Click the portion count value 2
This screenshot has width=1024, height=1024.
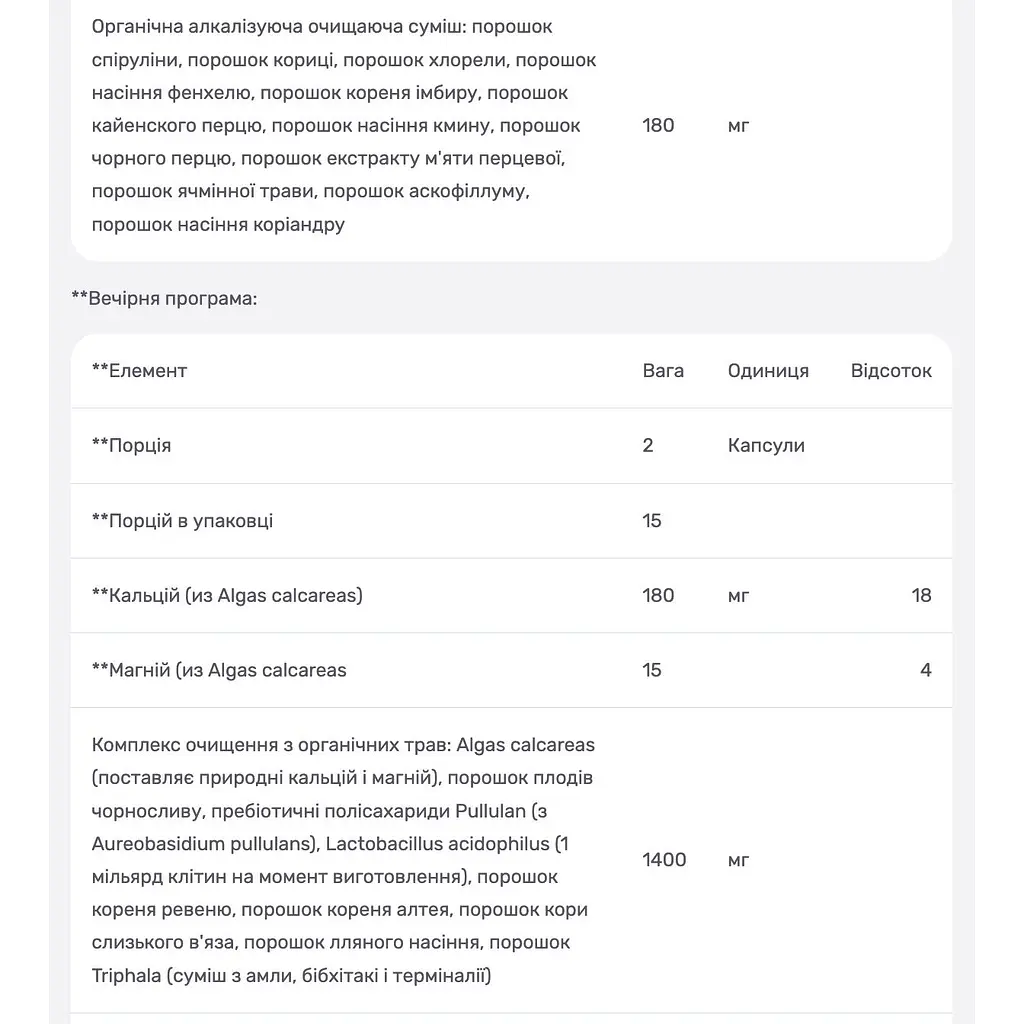click(648, 445)
